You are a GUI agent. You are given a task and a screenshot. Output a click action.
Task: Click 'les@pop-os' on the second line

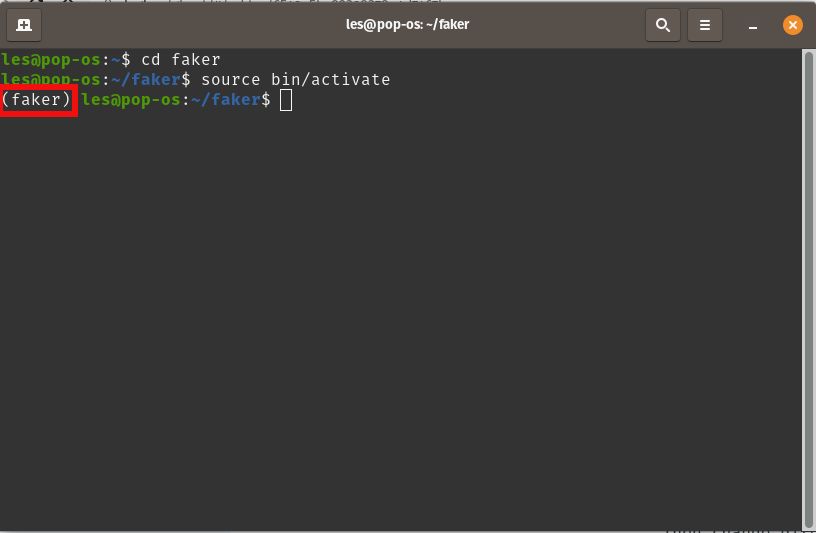(51, 80)
